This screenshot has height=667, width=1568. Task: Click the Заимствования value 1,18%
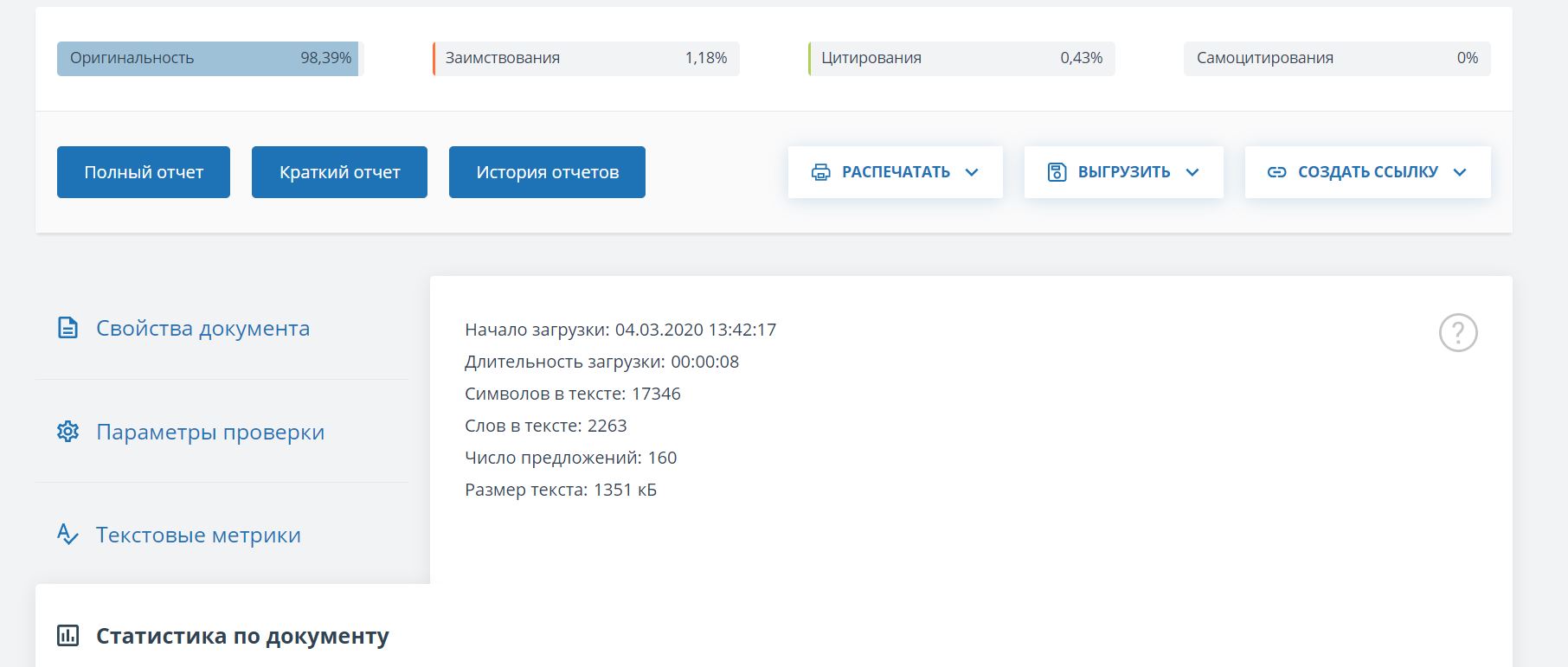tap(706, 58)
